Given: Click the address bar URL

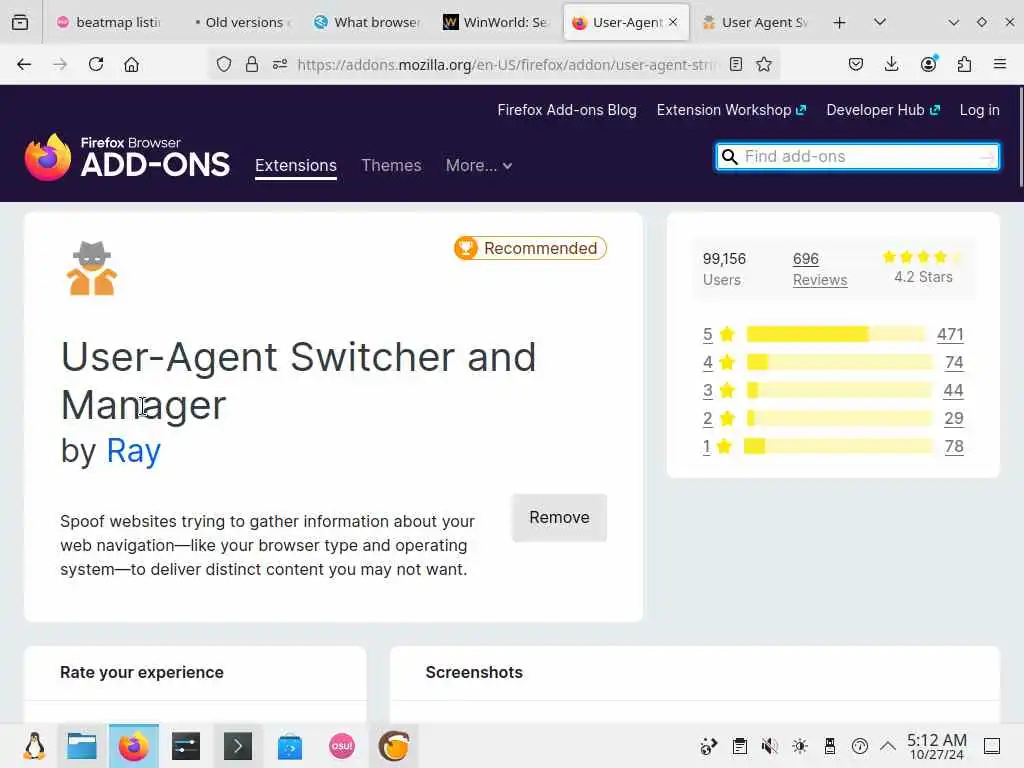Looking at the screenshot, I should tap(506, 65).
